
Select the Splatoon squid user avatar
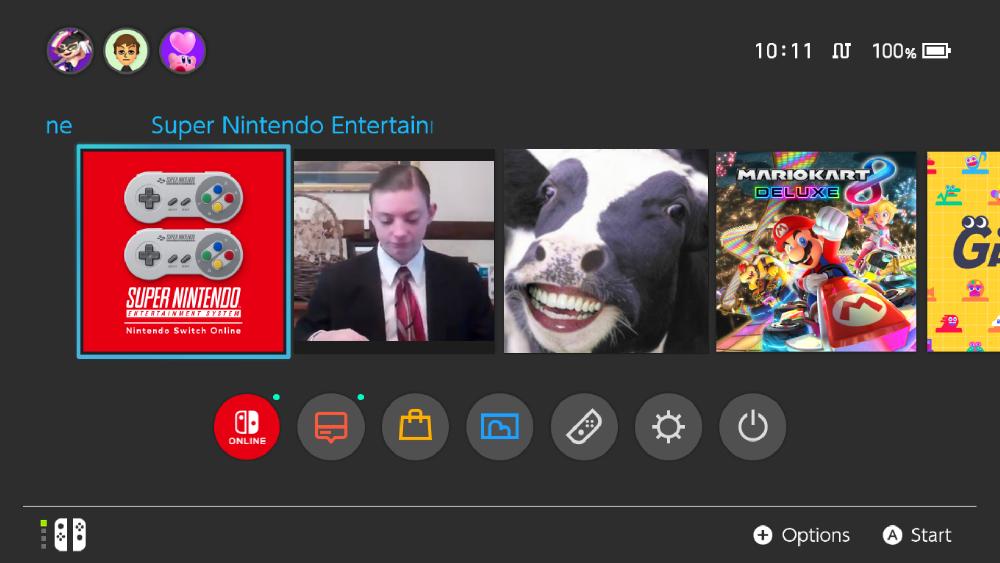click(x=70, y=50)
